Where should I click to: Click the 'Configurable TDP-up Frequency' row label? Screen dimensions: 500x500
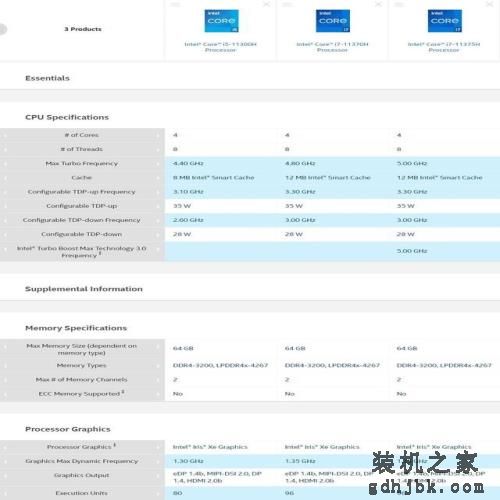tap(82, 192)
